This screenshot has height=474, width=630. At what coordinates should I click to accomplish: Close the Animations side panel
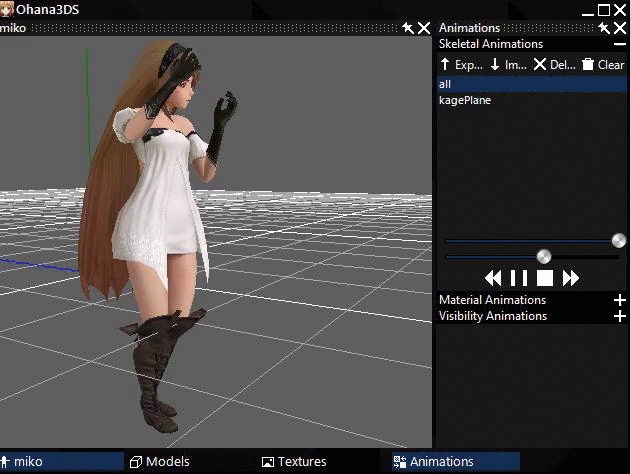pos(620,28)
